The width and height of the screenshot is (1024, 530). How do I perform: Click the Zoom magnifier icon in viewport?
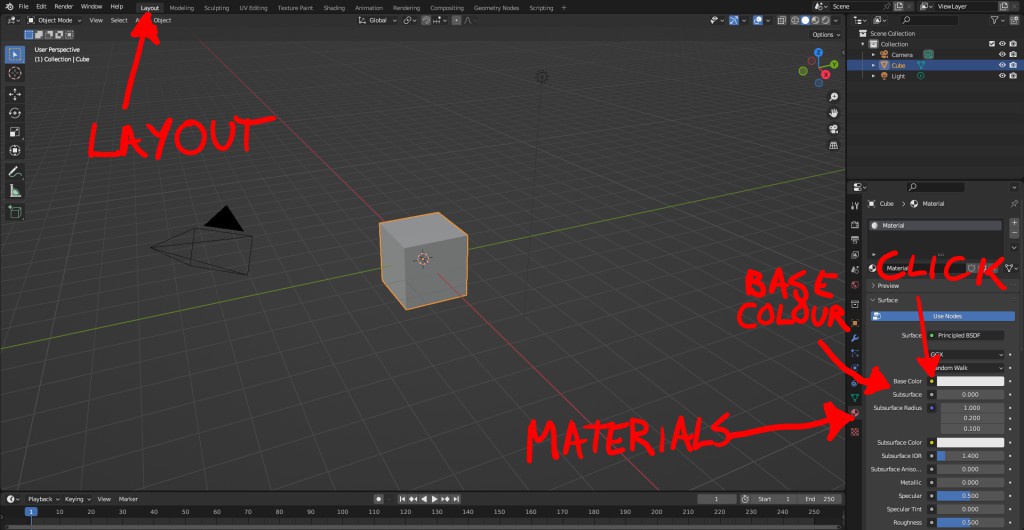coord(833,97)
